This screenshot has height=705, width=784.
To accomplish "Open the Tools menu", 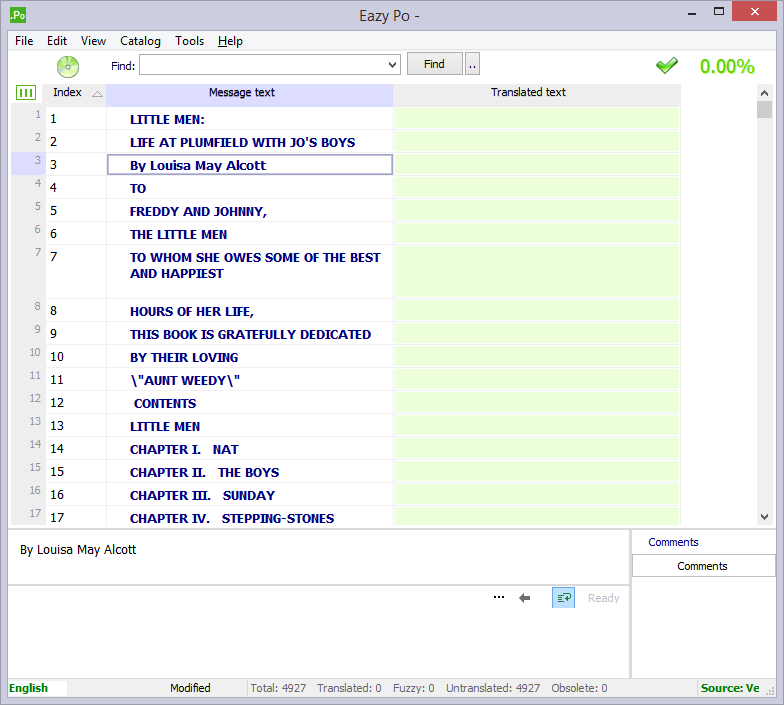I will coord(190,41).
